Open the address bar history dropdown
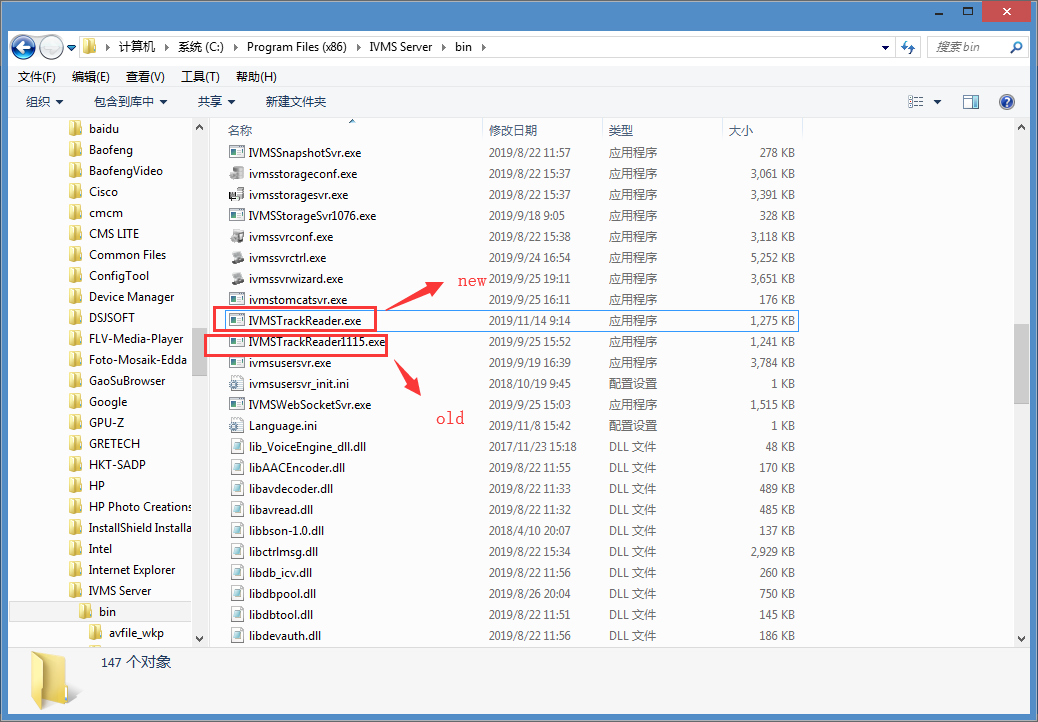The height and width of the screenshot is (722, 1038). click(x=885, y=48)
